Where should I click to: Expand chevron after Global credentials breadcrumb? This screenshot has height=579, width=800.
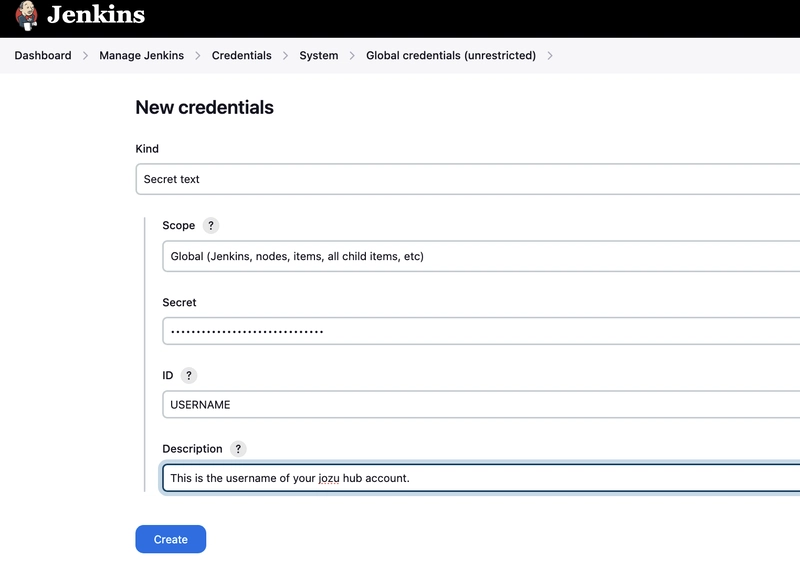pos(550,56)
